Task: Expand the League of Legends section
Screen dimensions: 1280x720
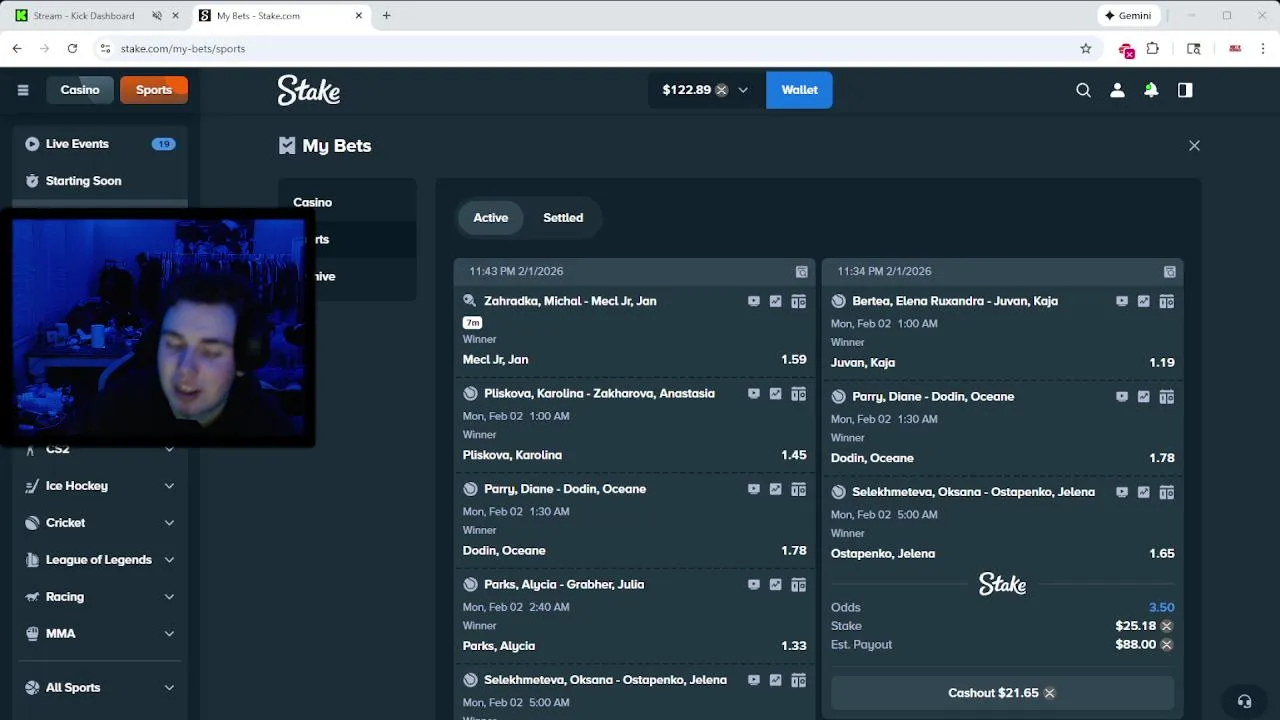Action: point(169,560)
